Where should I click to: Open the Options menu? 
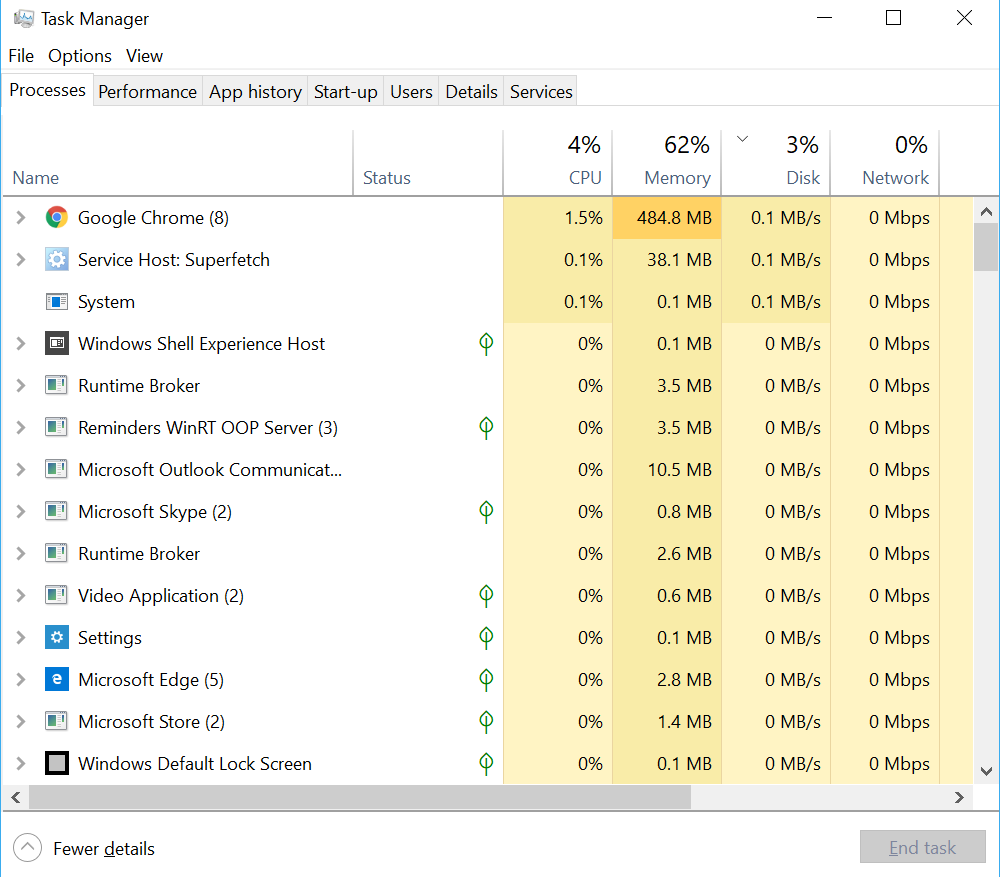coord(79,56)
